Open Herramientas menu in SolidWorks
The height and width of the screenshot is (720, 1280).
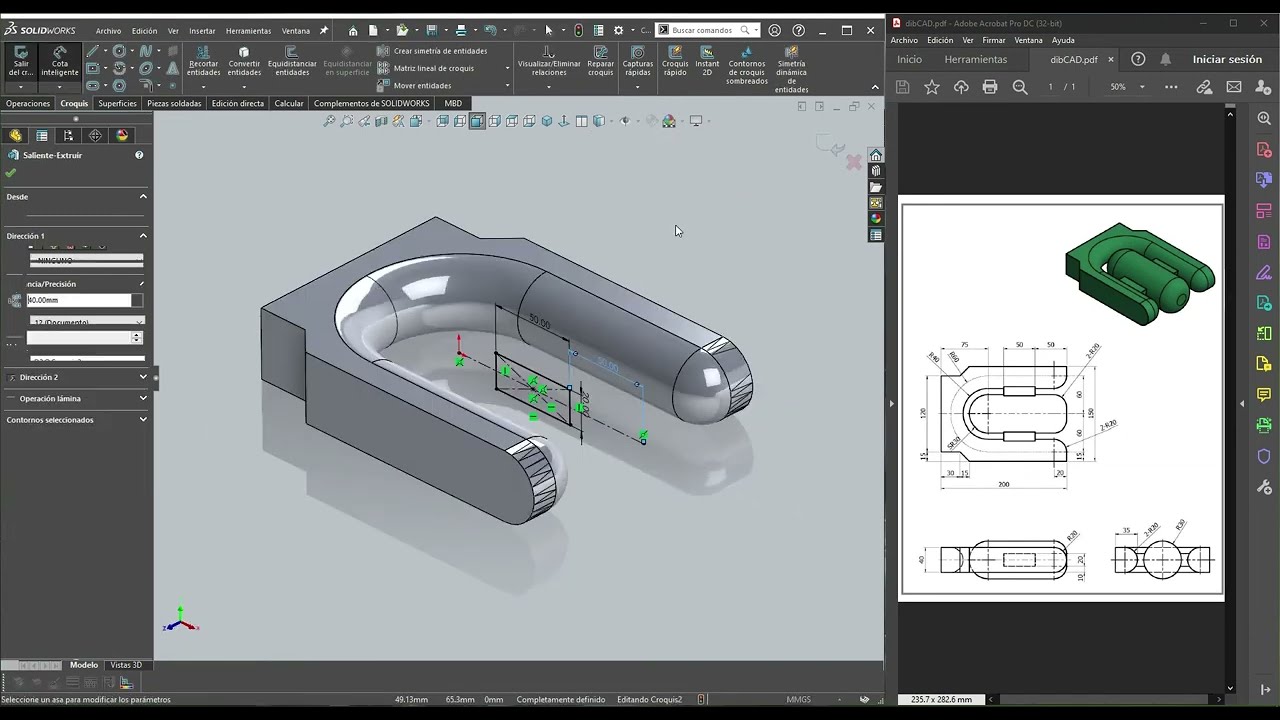coord(248,31)
